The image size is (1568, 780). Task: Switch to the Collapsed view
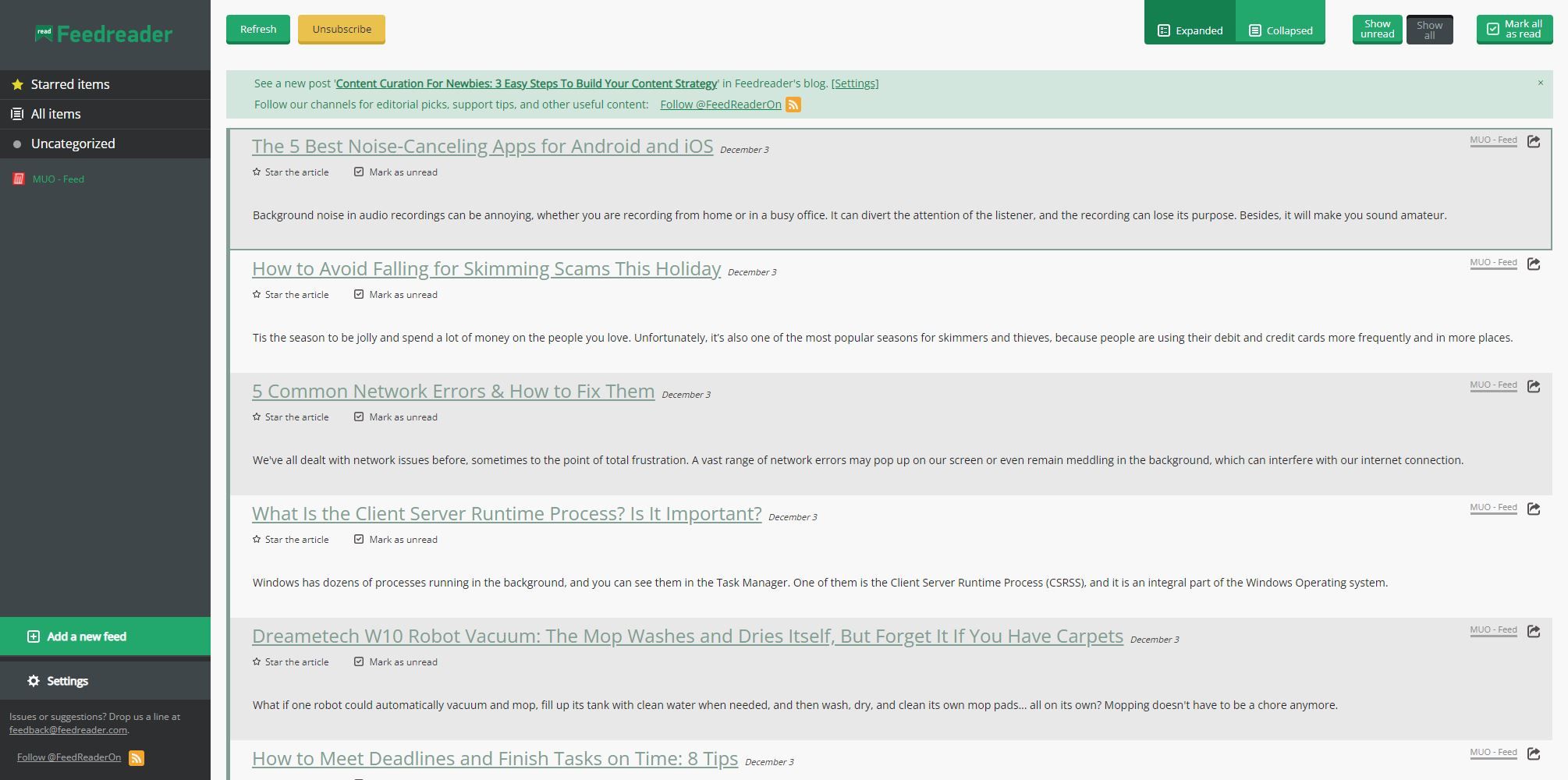[x=1280, y=30]
